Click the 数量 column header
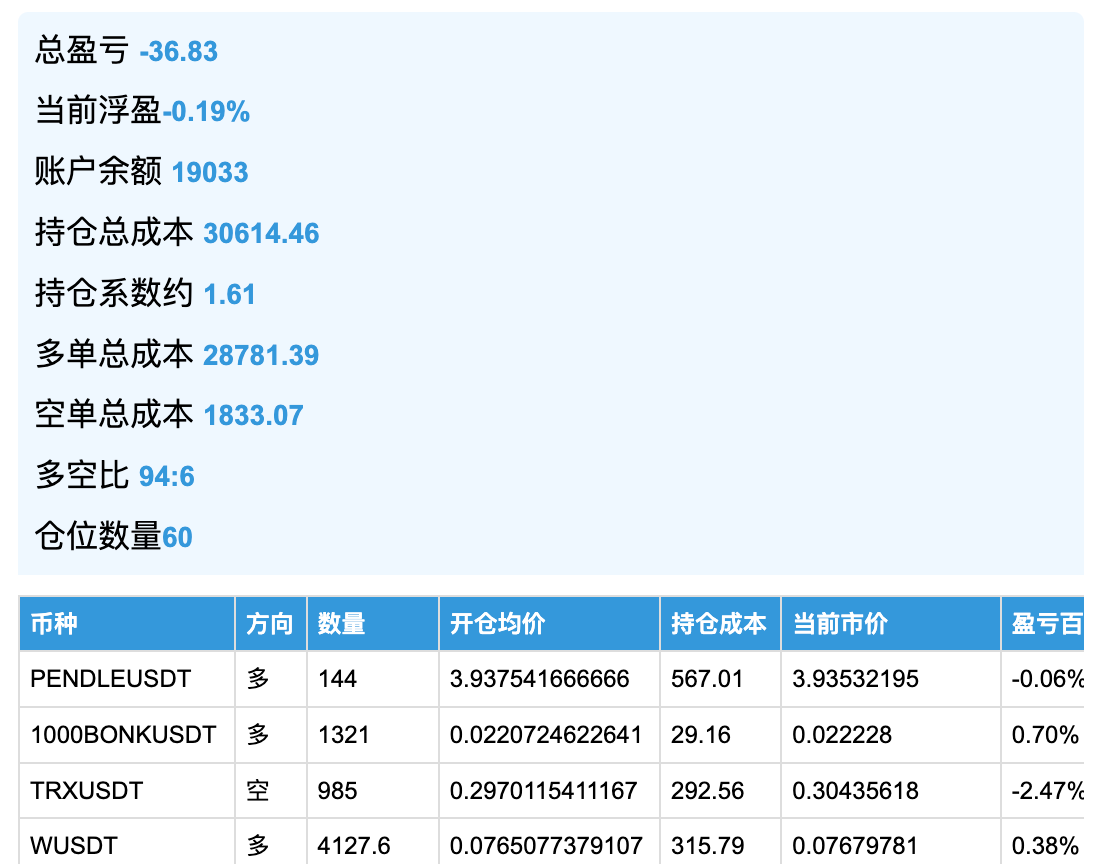 click(373, 623)
